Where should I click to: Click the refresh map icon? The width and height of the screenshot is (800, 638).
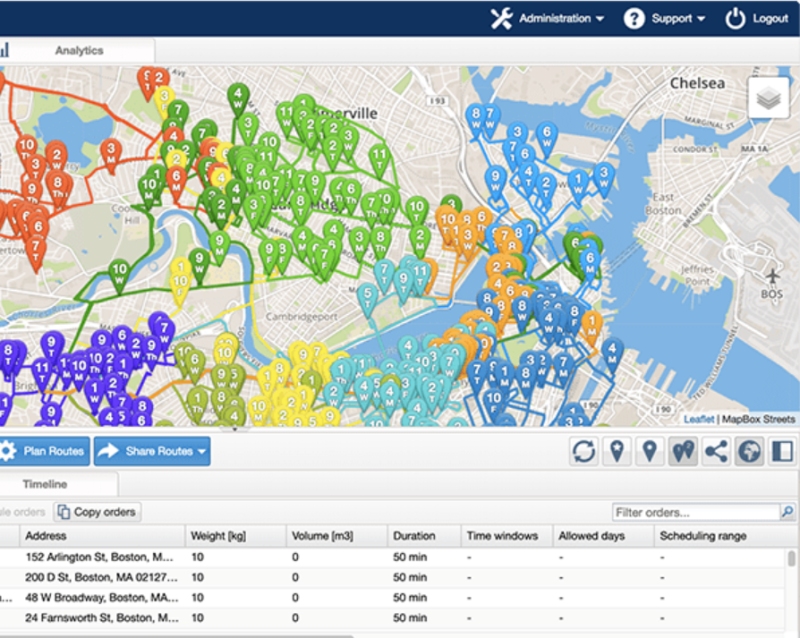tap(584, 451)
